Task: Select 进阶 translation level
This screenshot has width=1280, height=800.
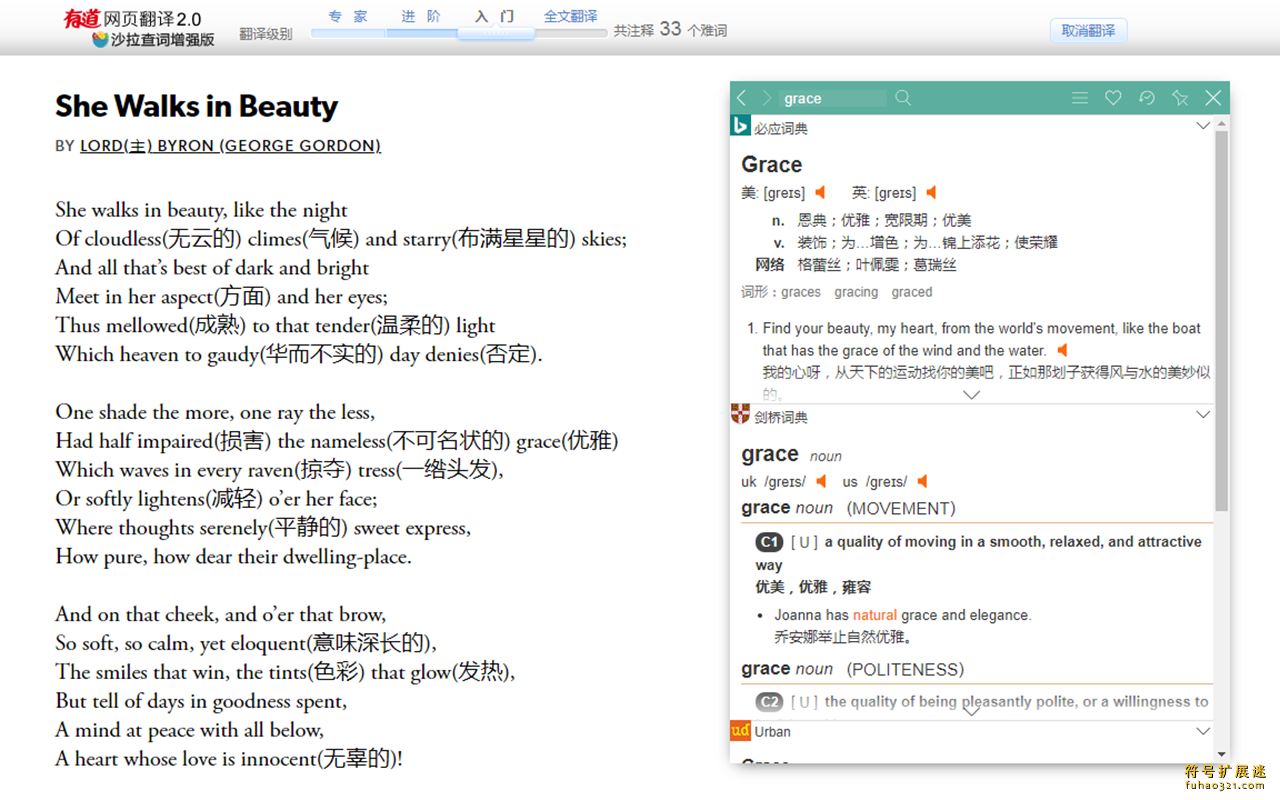Action: pos(421,17)
